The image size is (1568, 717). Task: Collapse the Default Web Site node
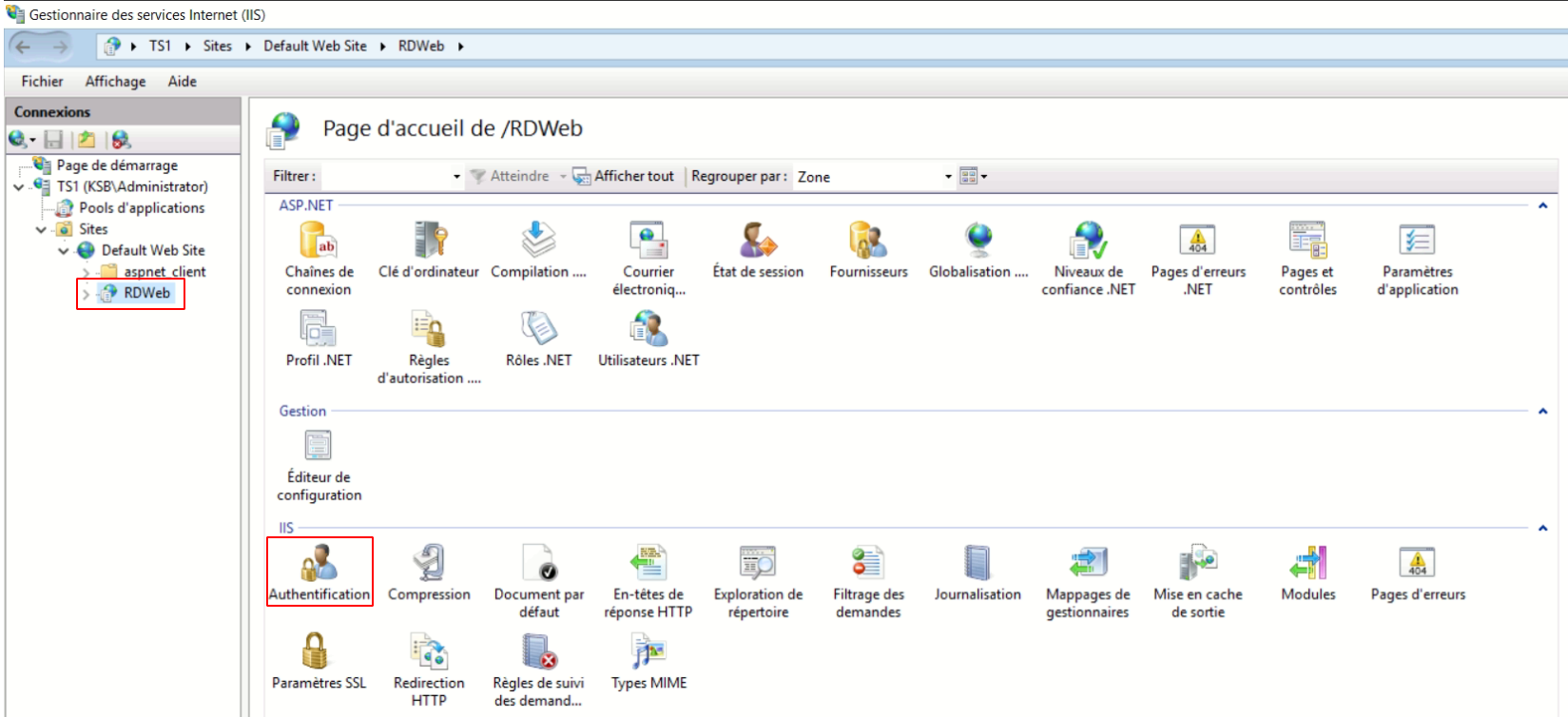[64, 251]
